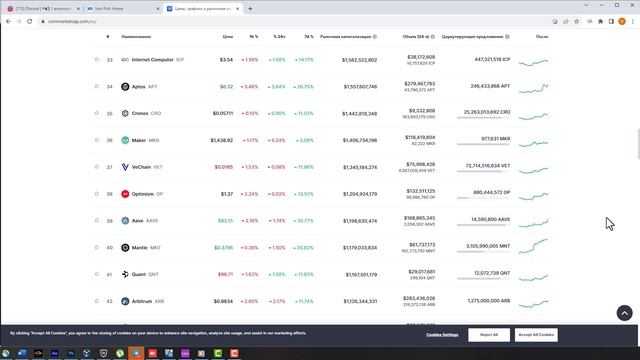Reload the current page

(x=30, y=21)
